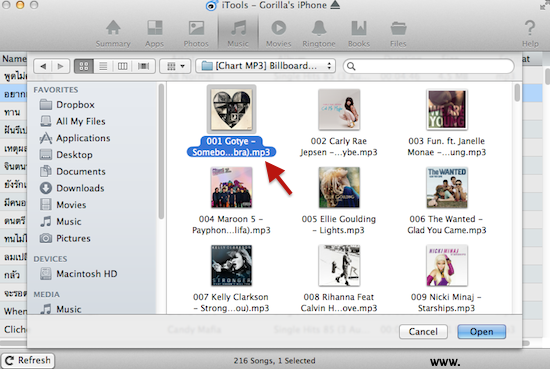Click '009 Nicki Minaj – Starships.mp3' file name
The image size is (550, 369).
[x=447, y=302]
